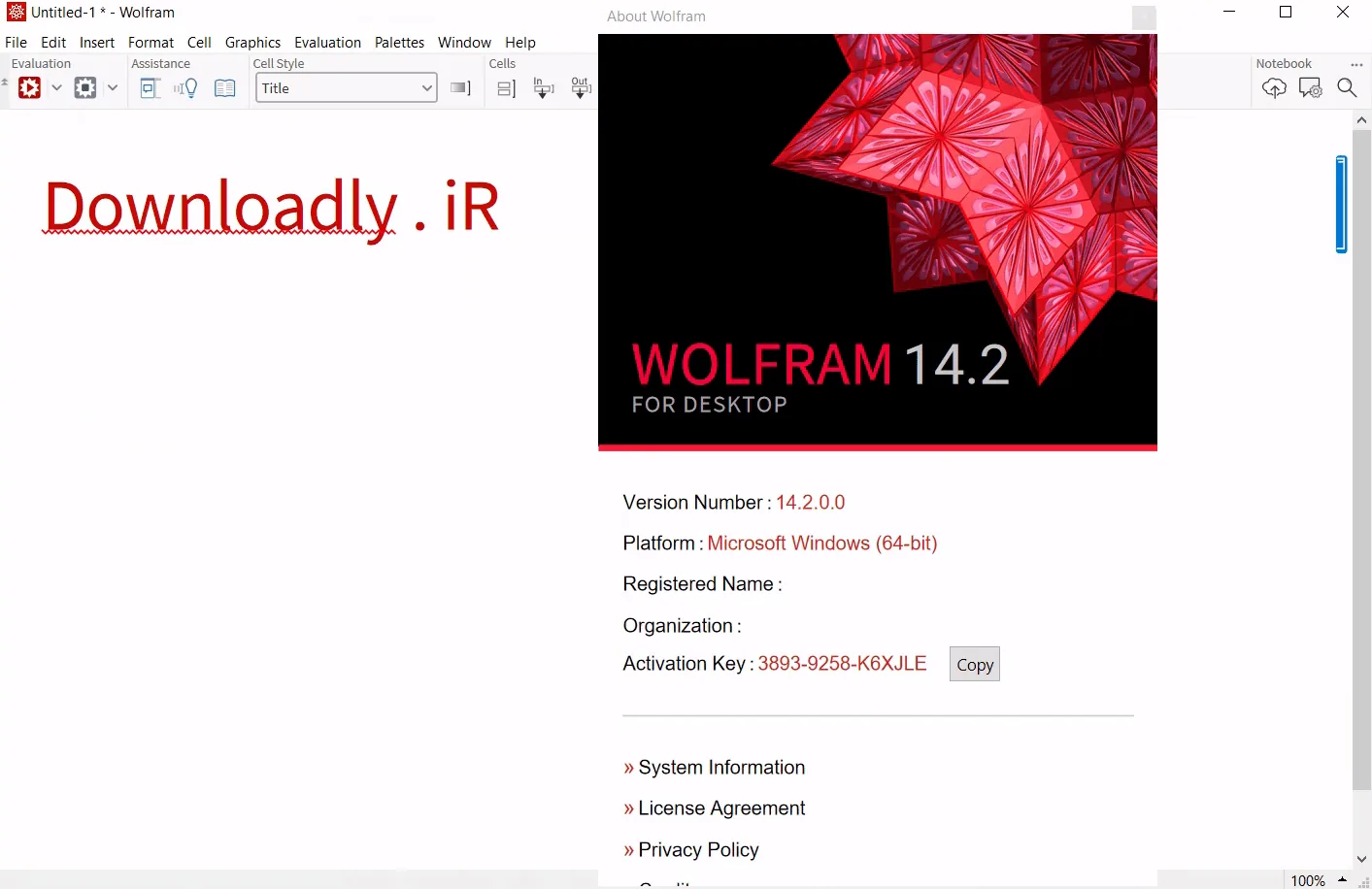Click the activation key 3893-9258-K6XJLE text
1372x889 pixels.
(x=842, y=664)
